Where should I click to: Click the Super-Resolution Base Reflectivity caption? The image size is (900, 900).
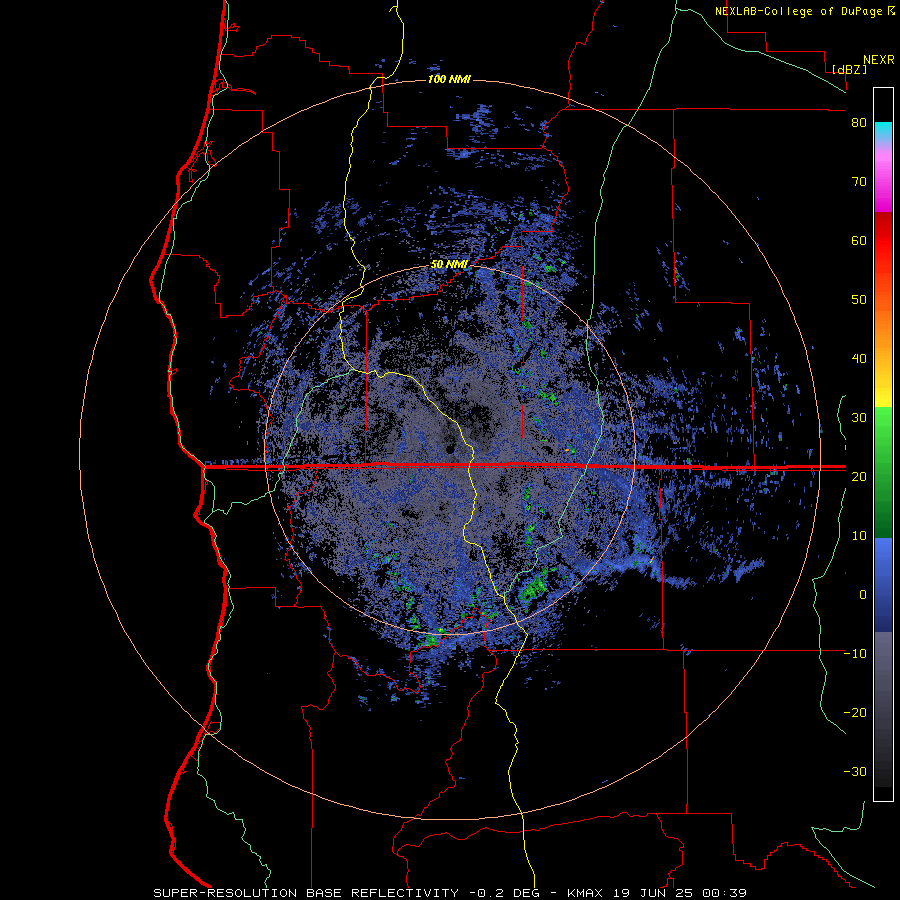click(x=305, y=893)
